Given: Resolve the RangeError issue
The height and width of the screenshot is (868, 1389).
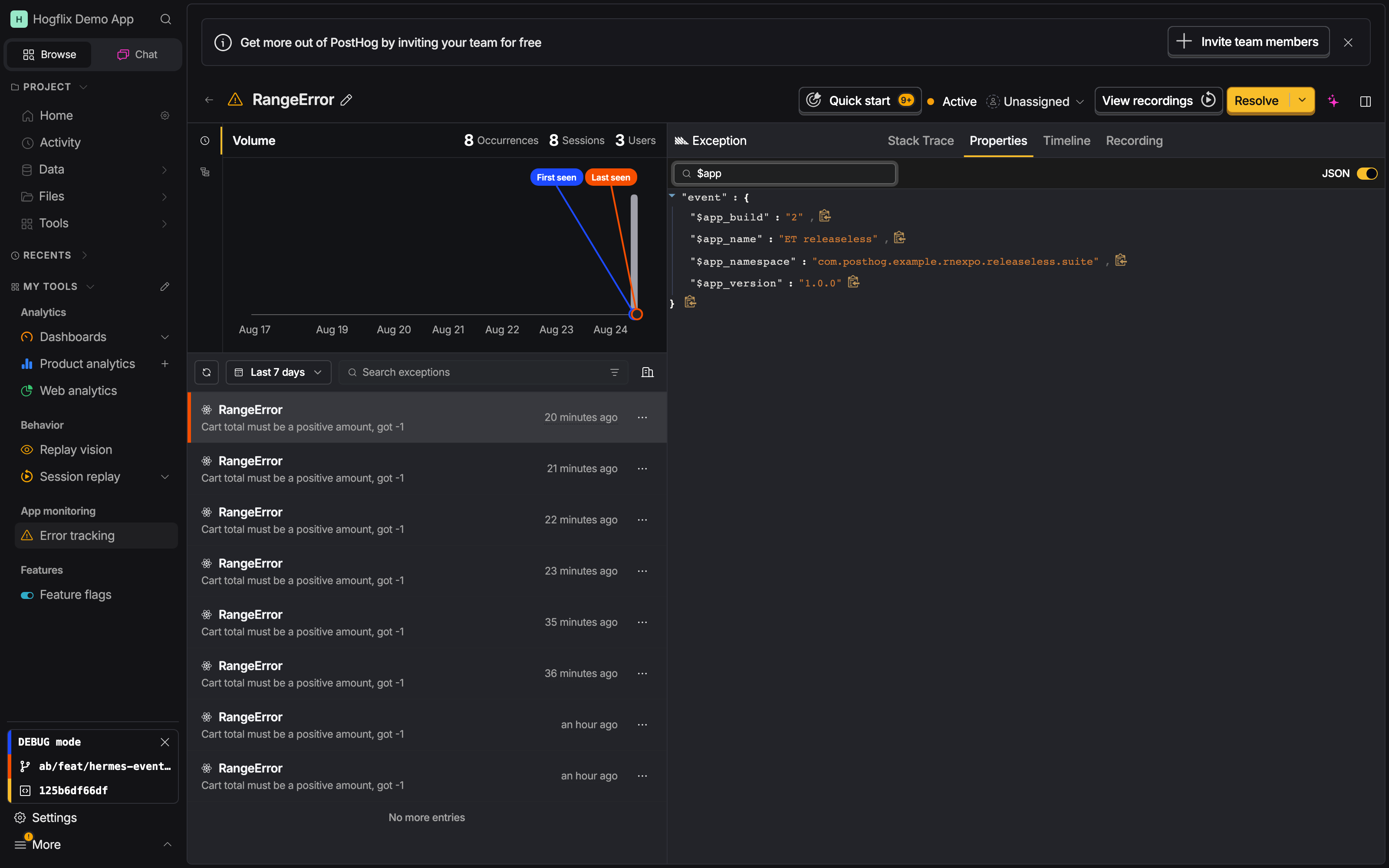Looking at the screenshot, I should click(x=1257, y=100).
